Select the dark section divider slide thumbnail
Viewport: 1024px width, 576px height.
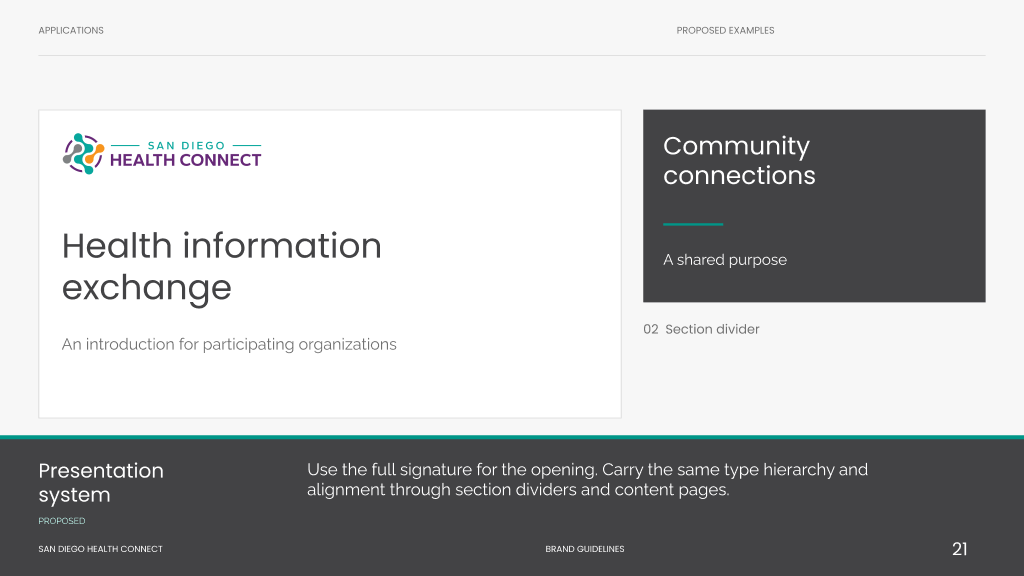point(814,206)
